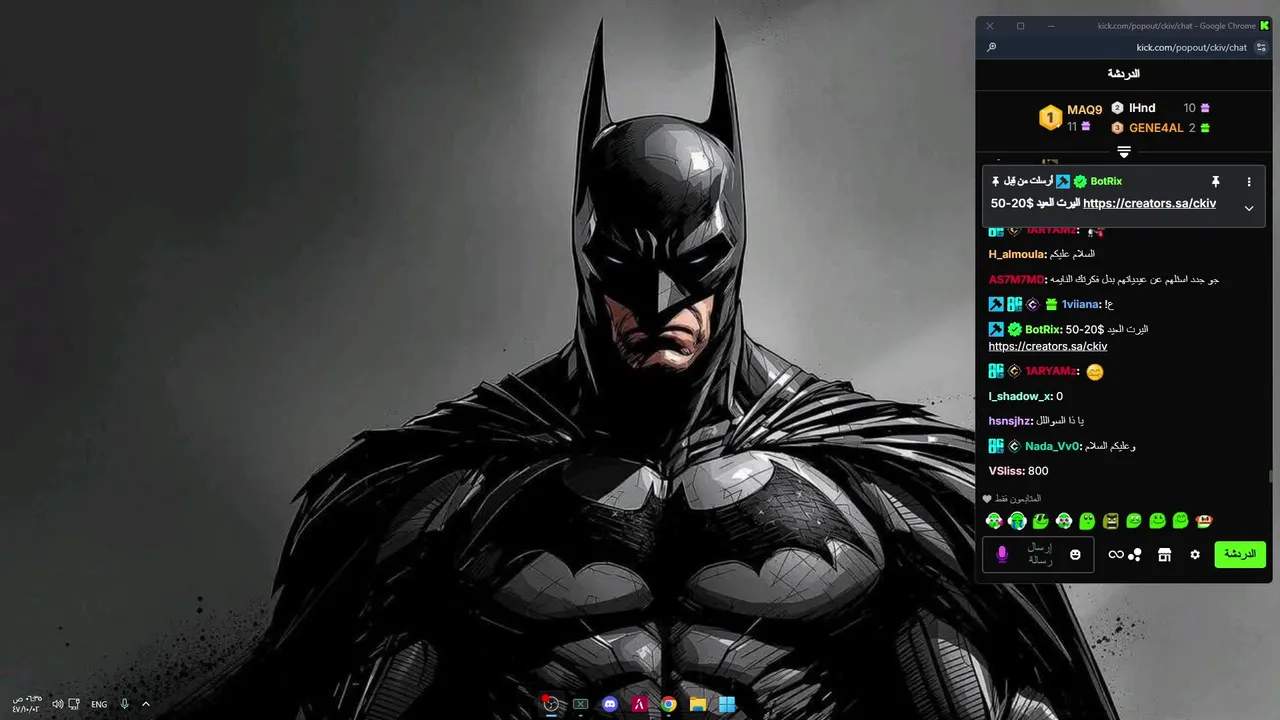The width and height of the screenshot is (1280, 720).
Task: Click the 1ARYAMz message with smiling emoji
Action: (1047, 371)
